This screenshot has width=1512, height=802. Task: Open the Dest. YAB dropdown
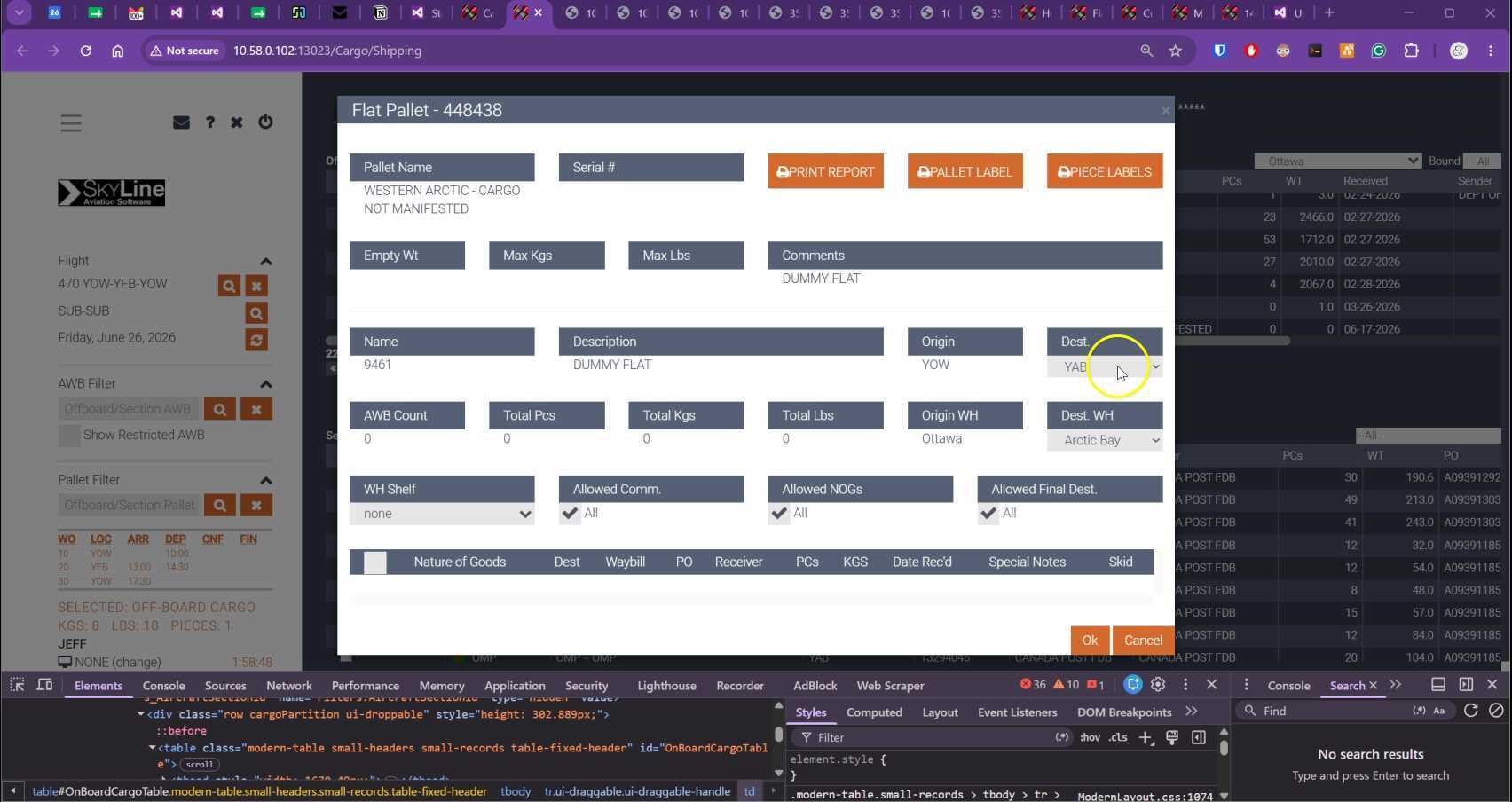1105,366
